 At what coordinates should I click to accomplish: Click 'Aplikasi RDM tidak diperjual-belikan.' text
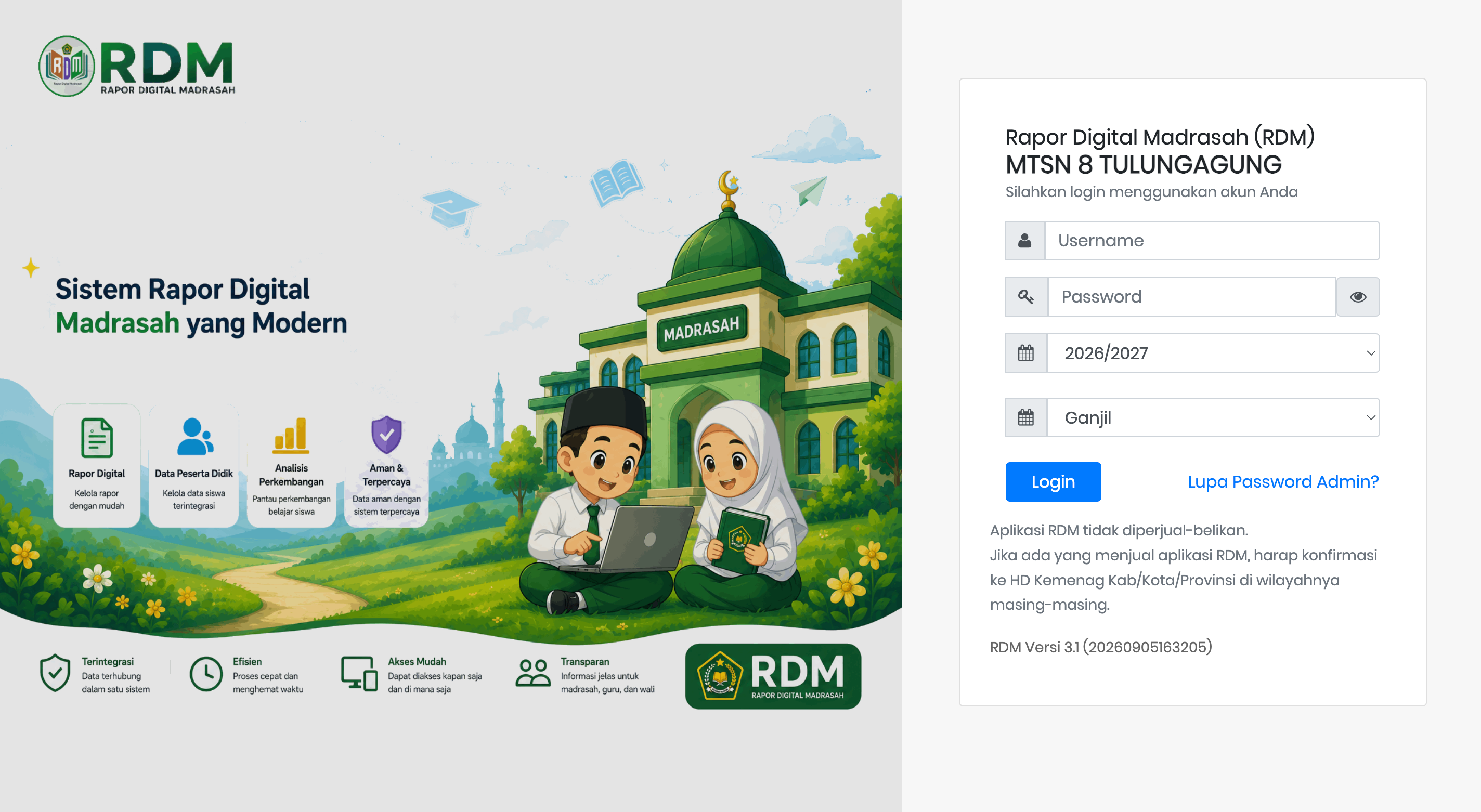(1119, 530)
